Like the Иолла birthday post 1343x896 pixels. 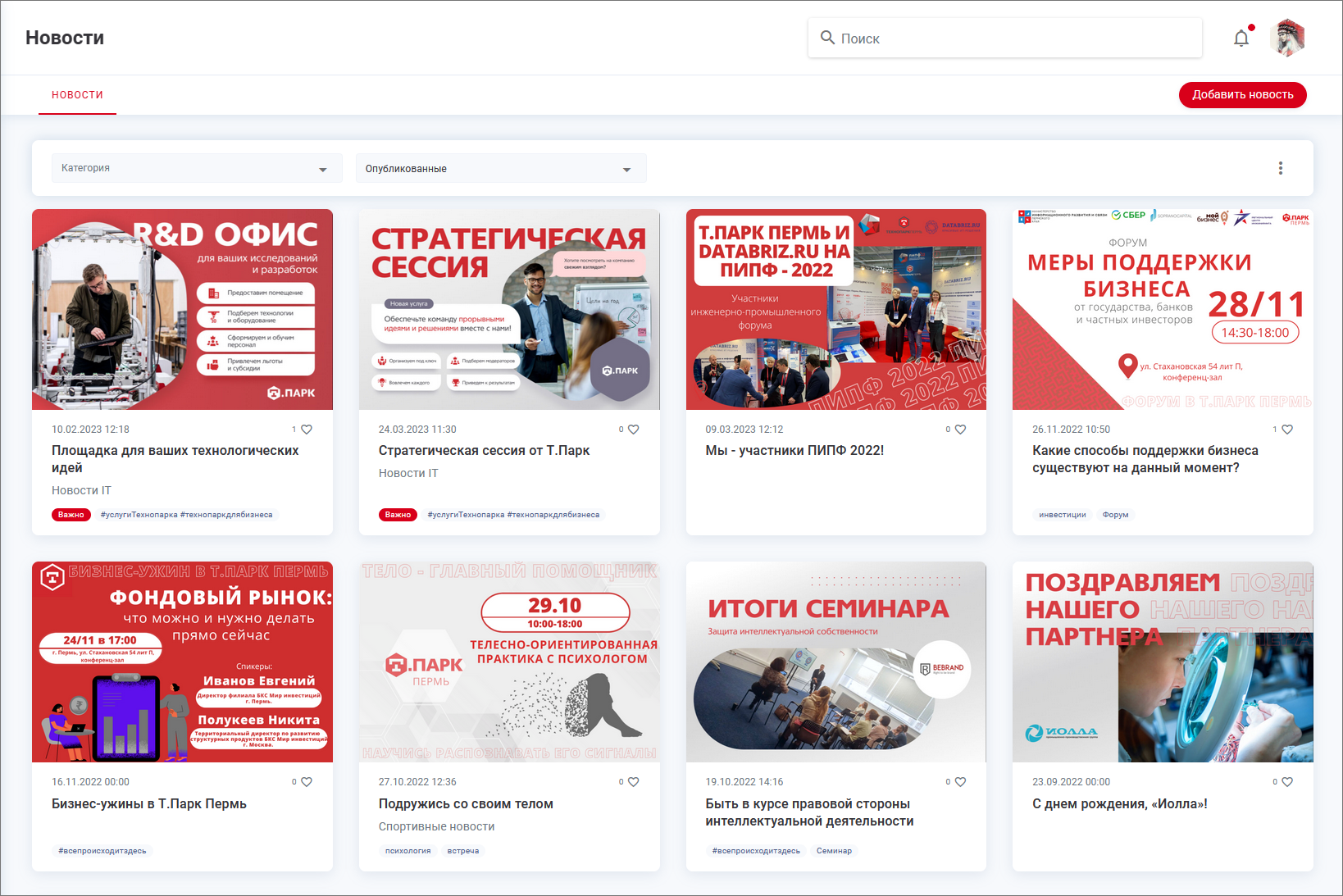(1287, 782)
